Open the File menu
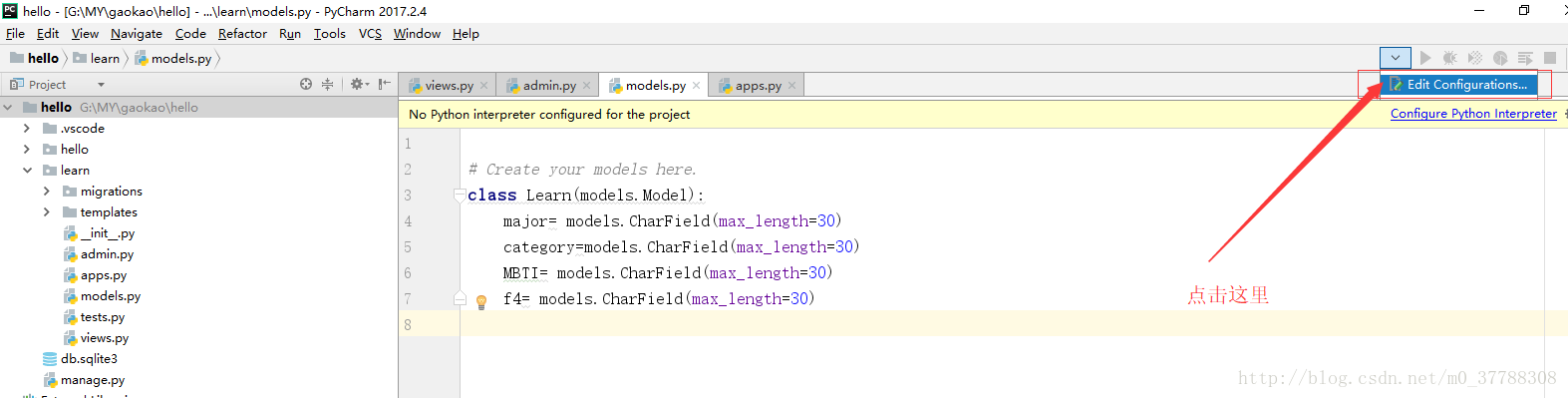This screenshot has height=398, width=1568. pyautogui.click(x=15, y=33)
